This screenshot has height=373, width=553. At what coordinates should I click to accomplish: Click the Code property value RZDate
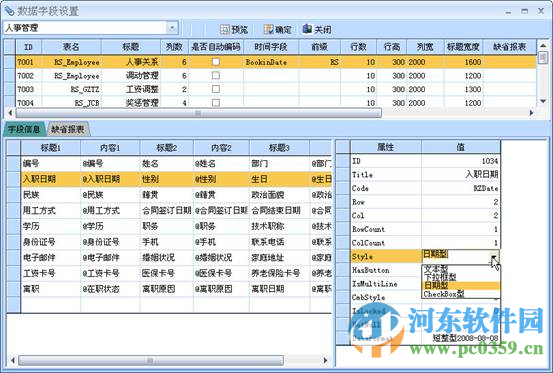pyautogui.click(x=461, y=188)
